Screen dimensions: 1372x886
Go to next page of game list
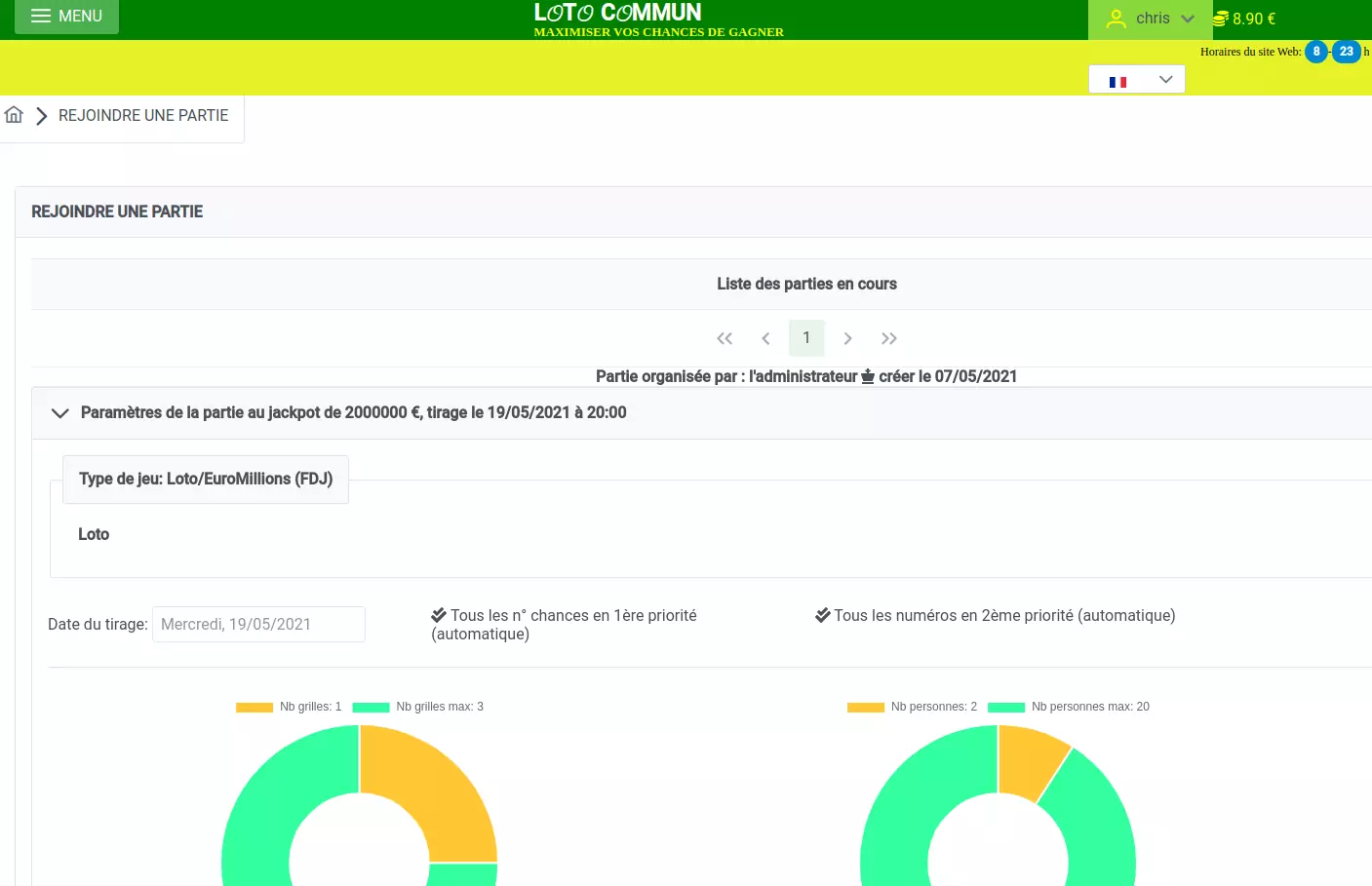pyautogui.click(x=847, y=338)
